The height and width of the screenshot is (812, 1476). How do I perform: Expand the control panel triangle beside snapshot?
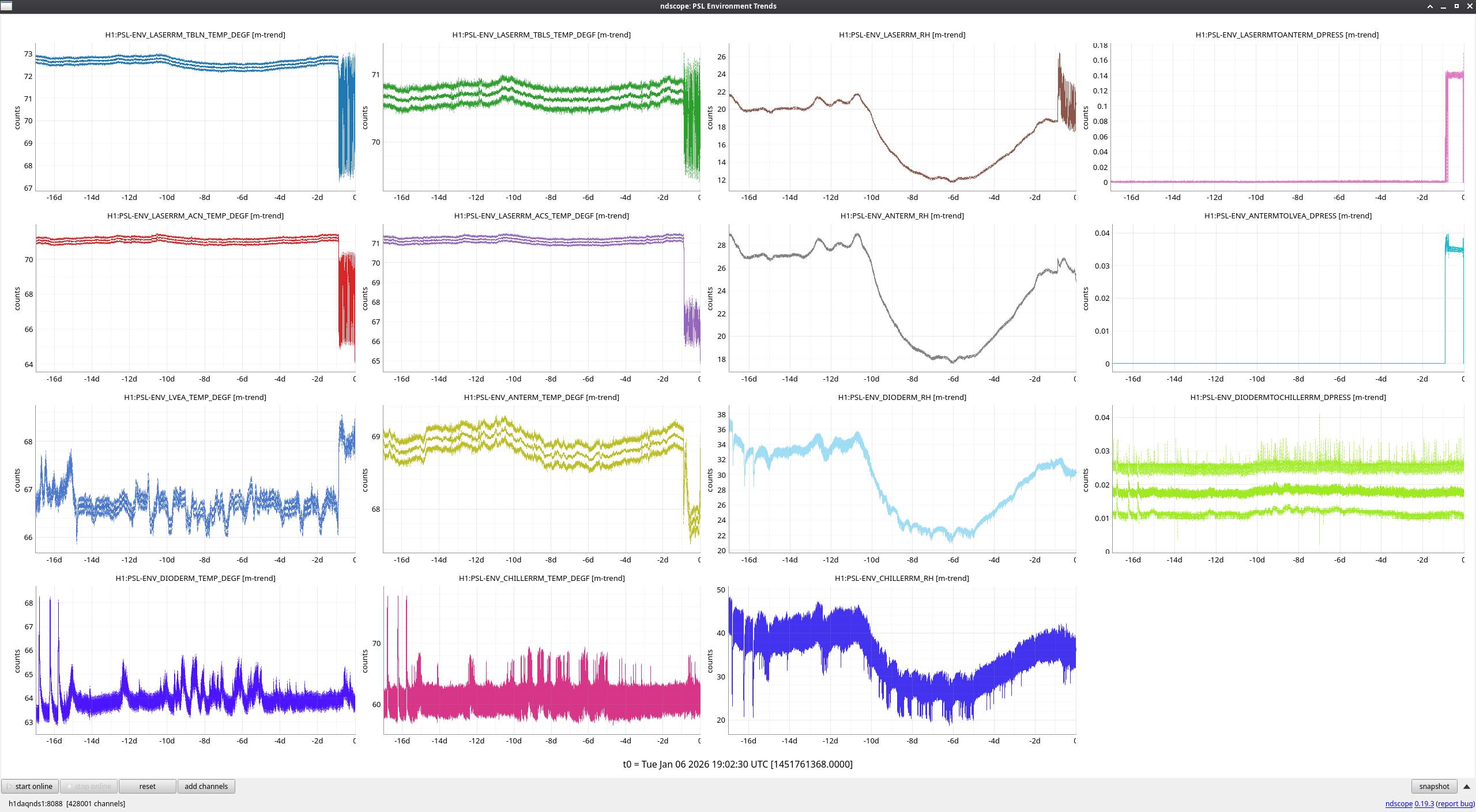(1466, 787)
